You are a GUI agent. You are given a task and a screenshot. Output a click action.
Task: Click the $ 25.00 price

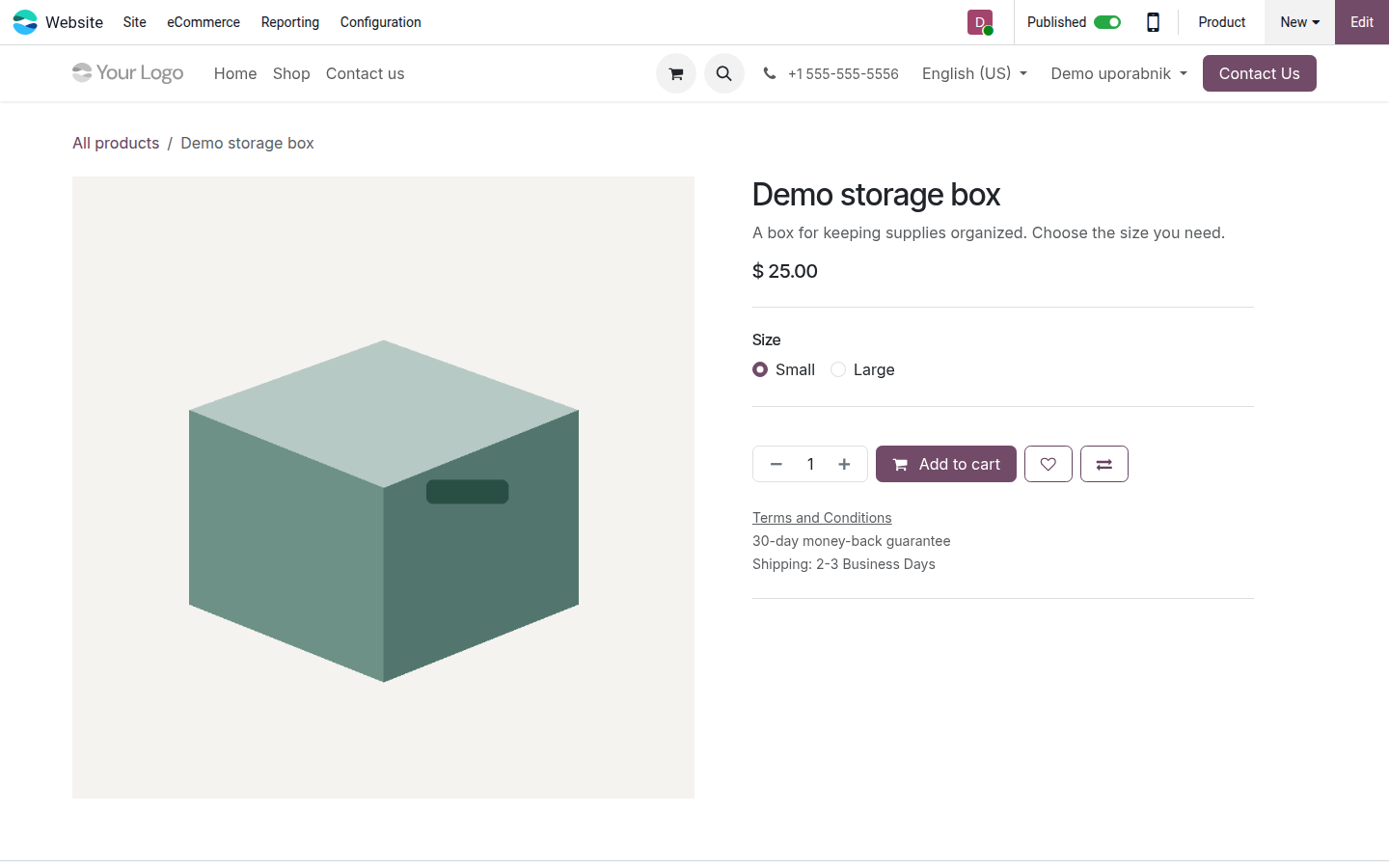coord(785,271)
